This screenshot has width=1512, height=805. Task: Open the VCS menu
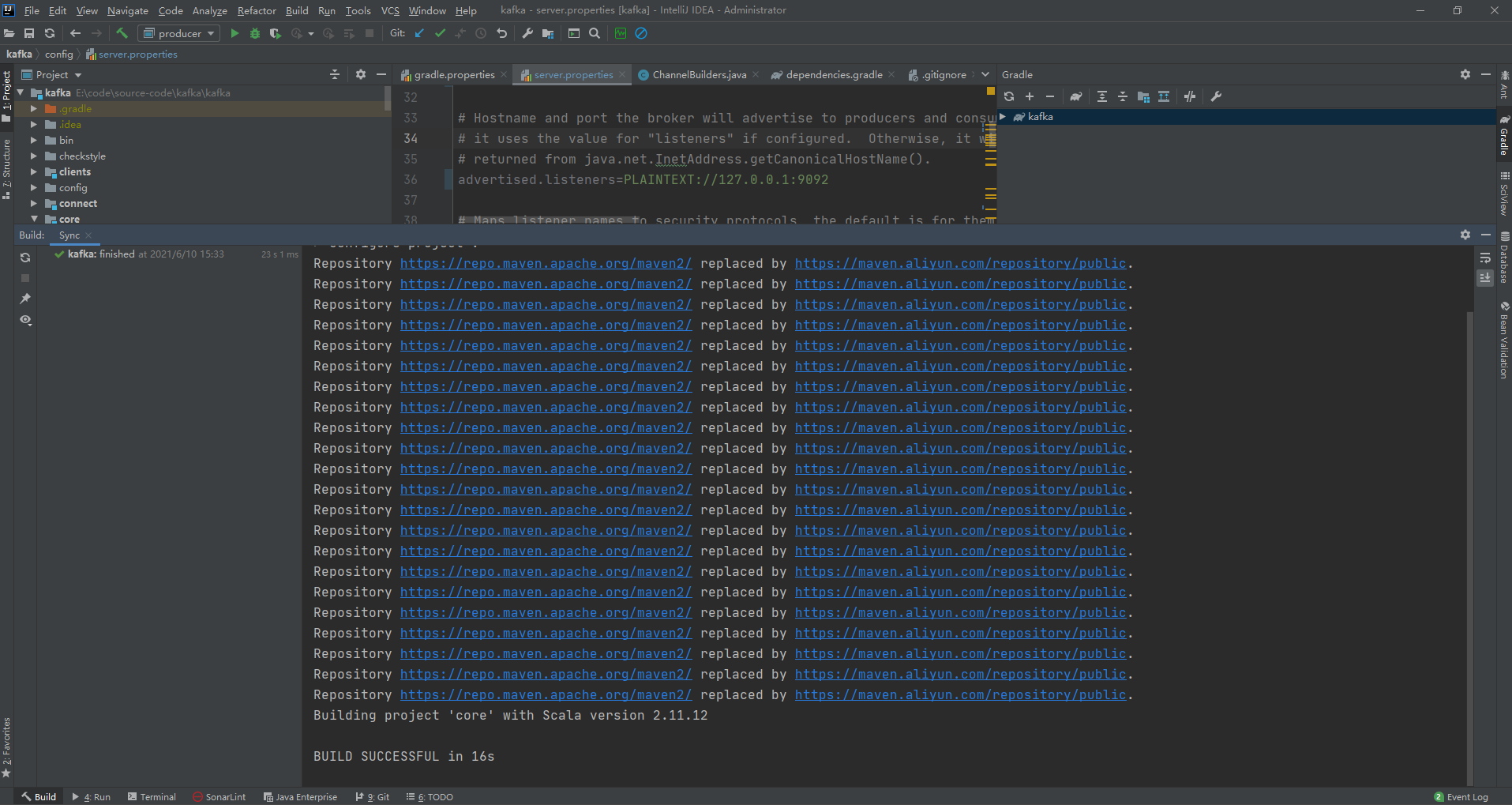[390, 10]
